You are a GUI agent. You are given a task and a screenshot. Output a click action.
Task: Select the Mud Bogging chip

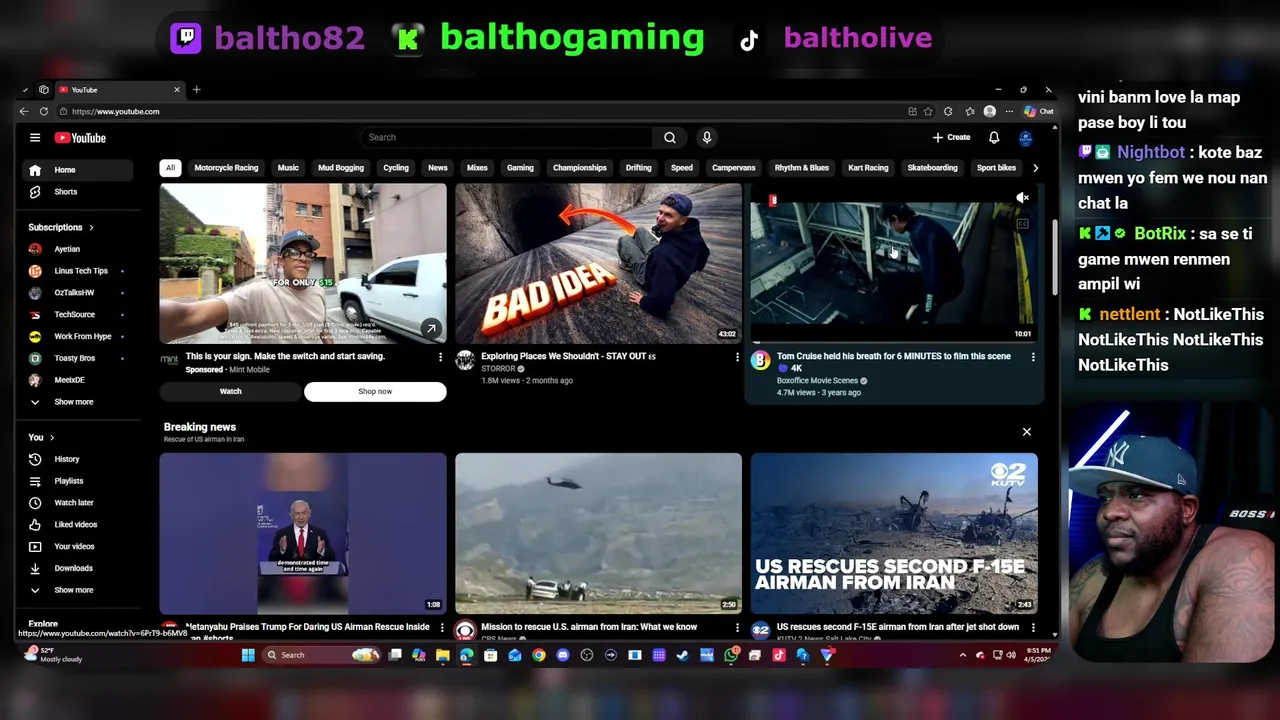341,168
